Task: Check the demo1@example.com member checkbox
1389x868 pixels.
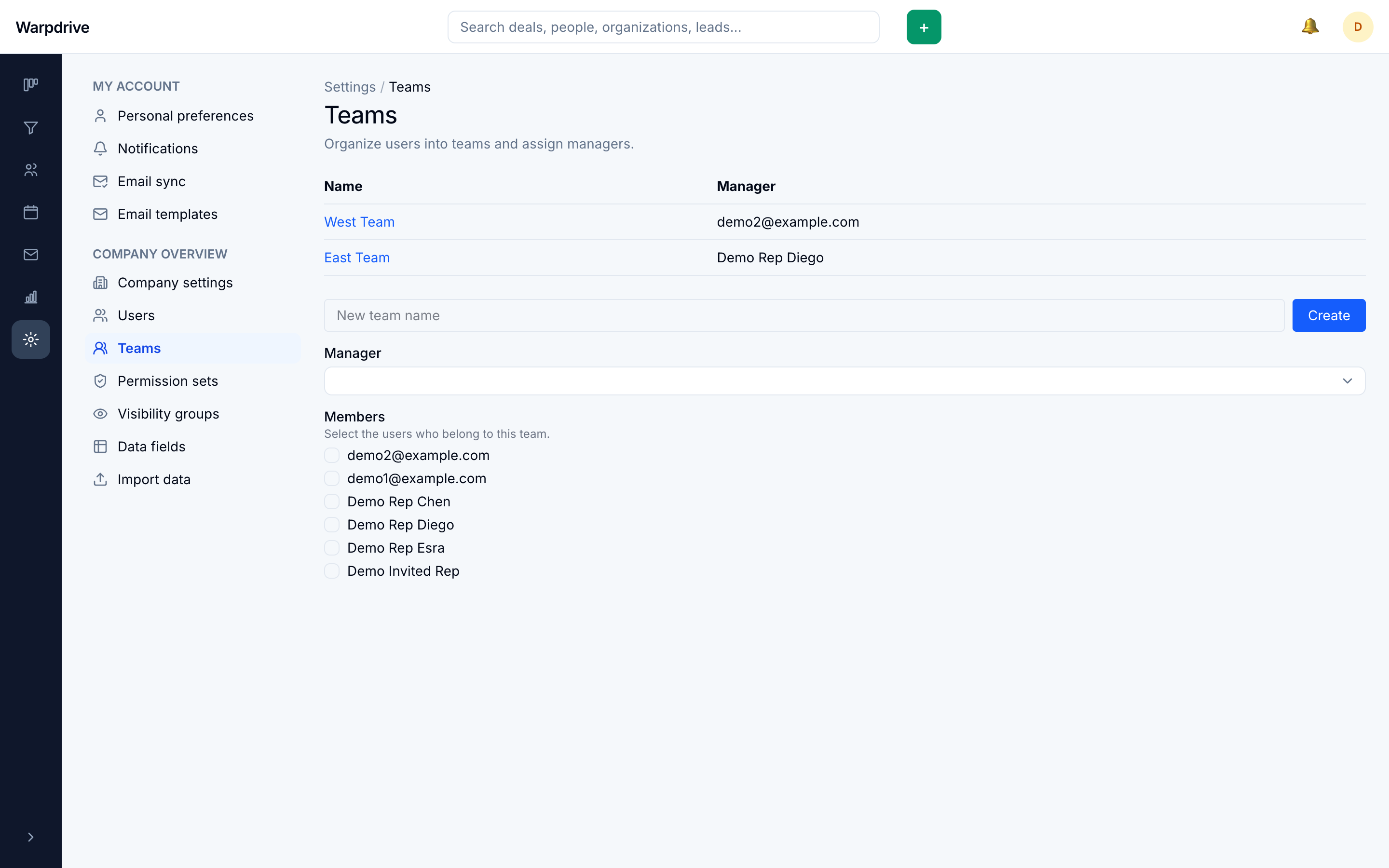Action: pos(332,478)
